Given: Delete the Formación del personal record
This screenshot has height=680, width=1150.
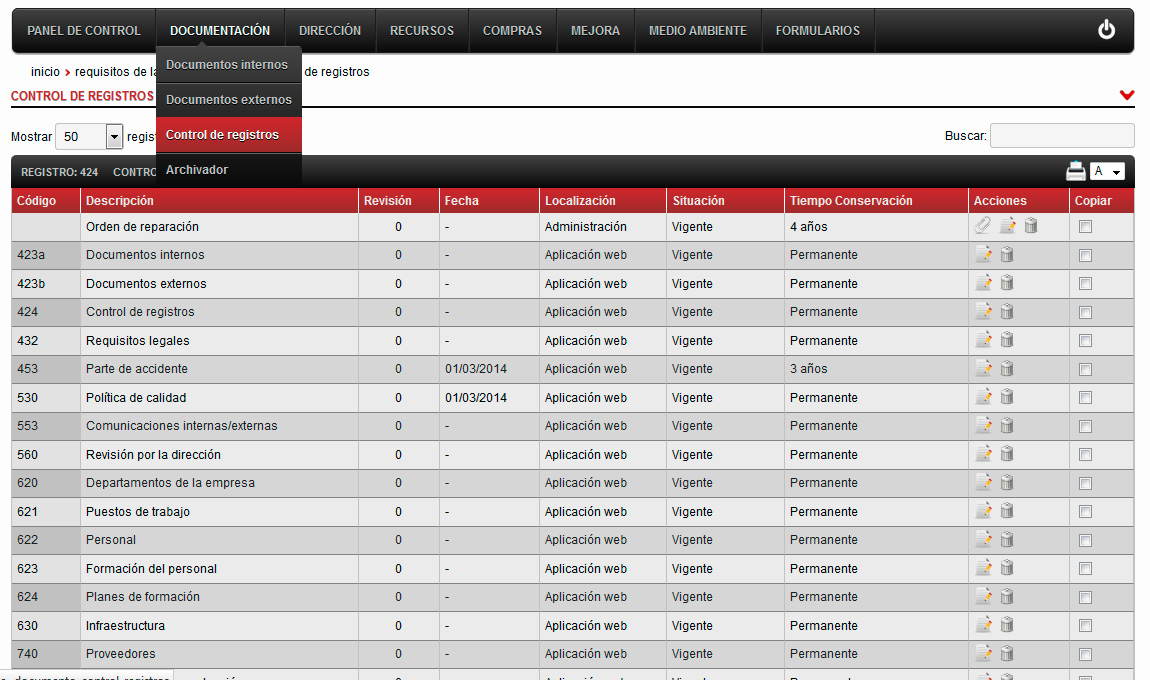Looking at the screenshot, I should [x=1007, y=568].
